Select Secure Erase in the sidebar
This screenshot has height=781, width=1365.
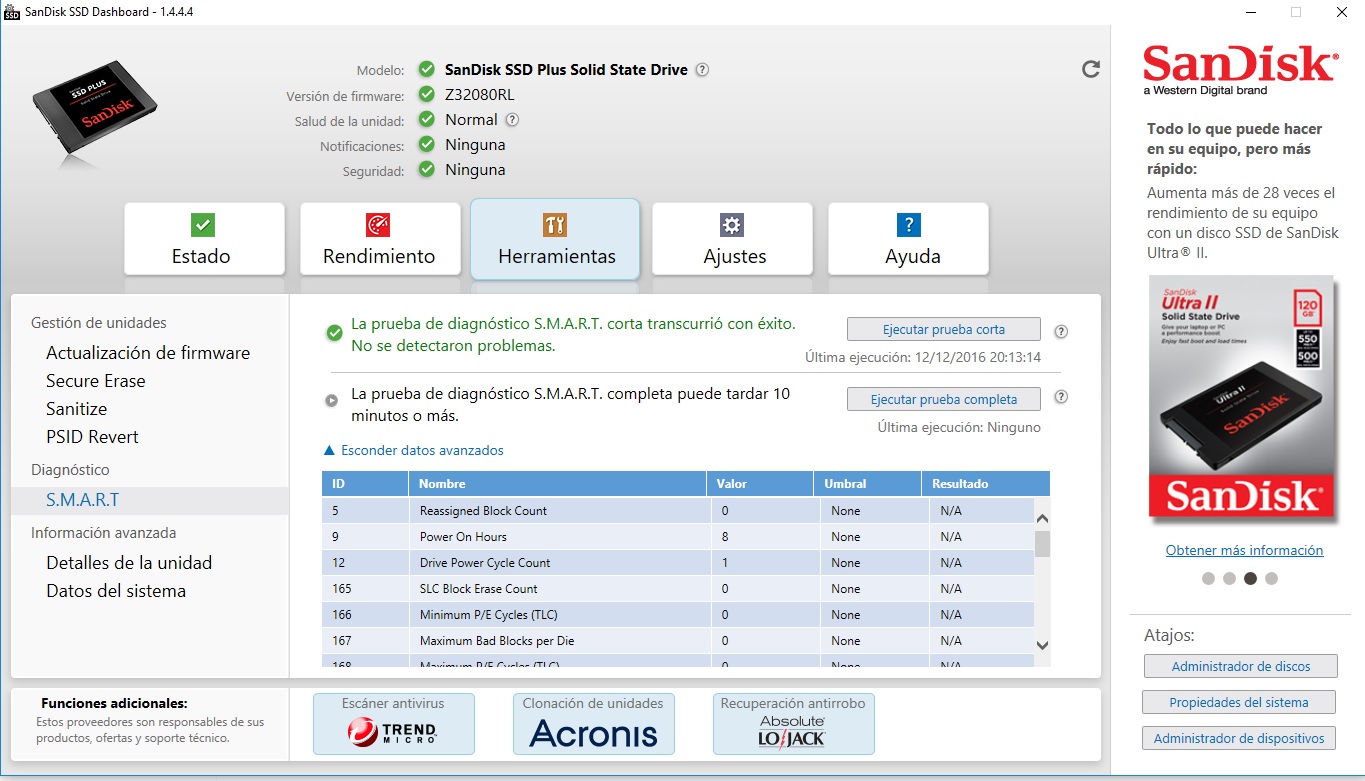[96, 381]
